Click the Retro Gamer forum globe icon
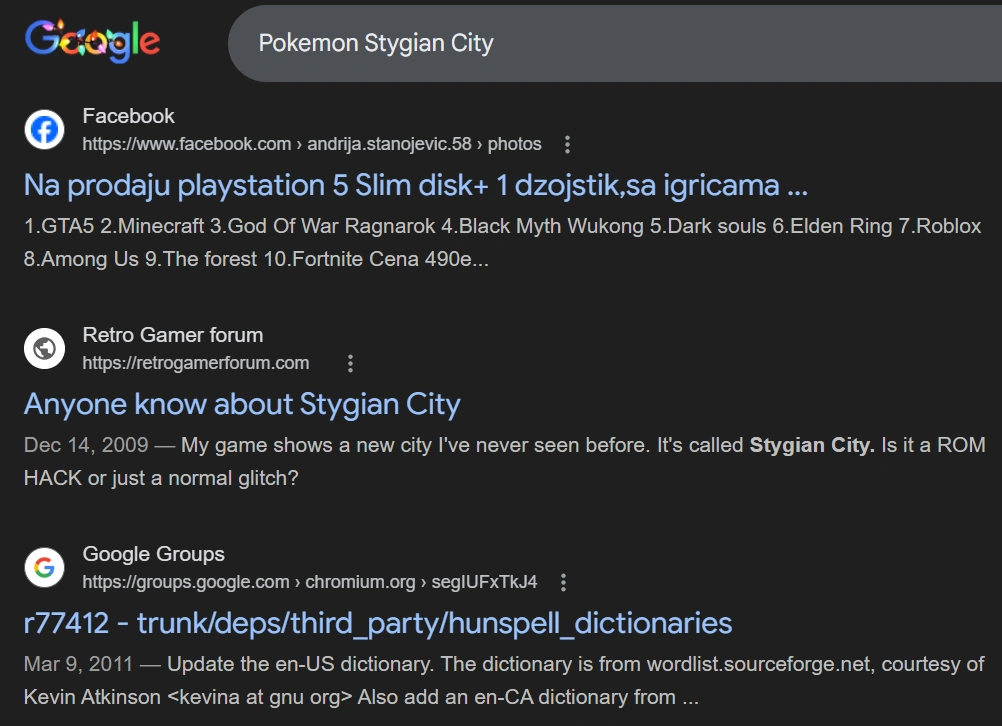This screenshot has width=1002, height=726. (x=44, y=348)
